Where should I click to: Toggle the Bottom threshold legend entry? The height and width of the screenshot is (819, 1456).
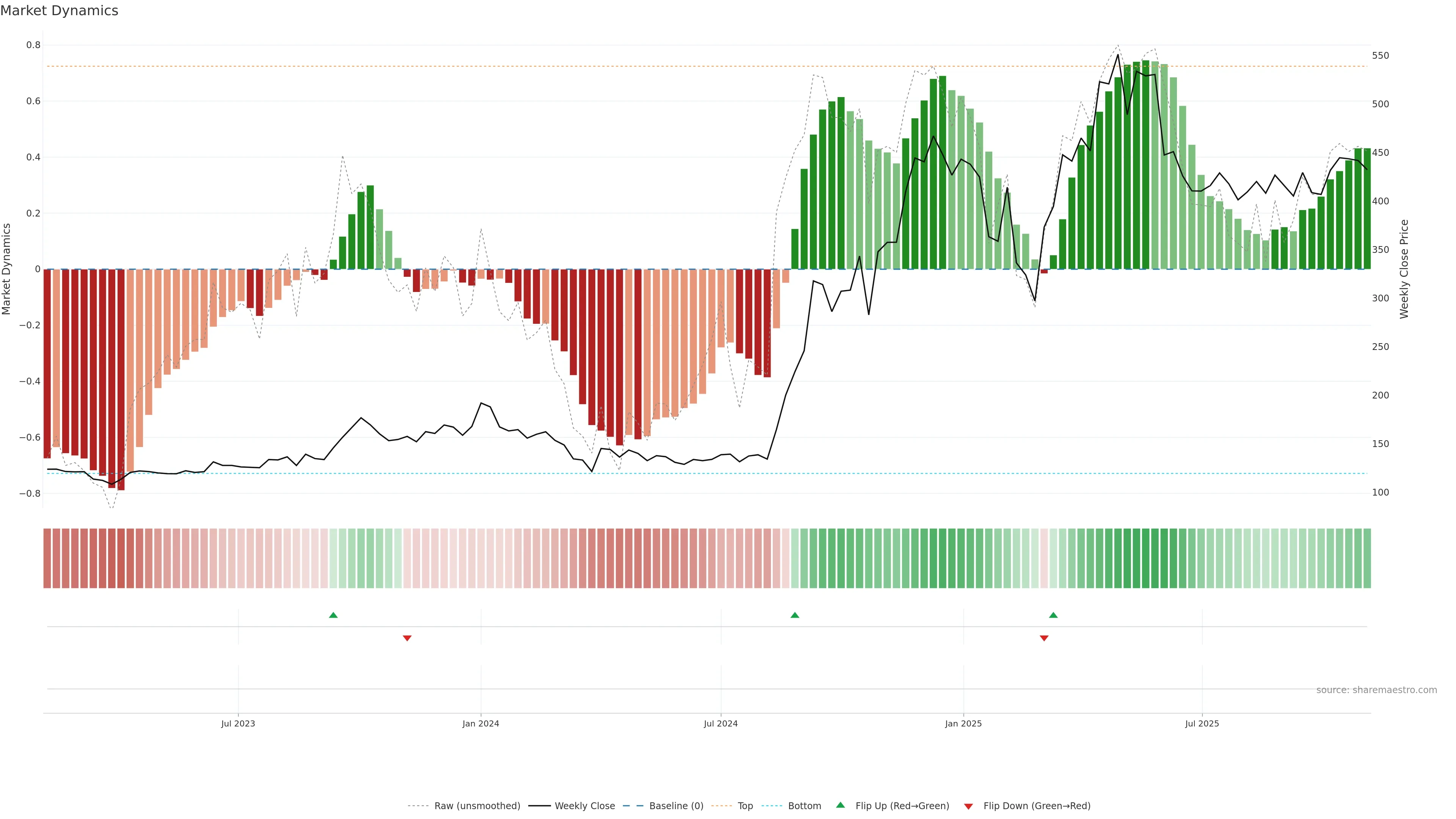[804, 806]
